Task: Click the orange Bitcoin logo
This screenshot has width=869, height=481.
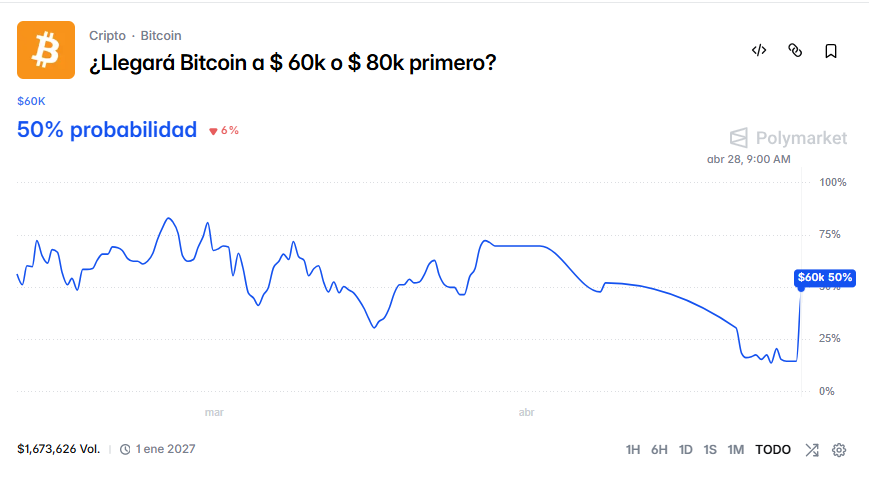Action: click(46, 50)
